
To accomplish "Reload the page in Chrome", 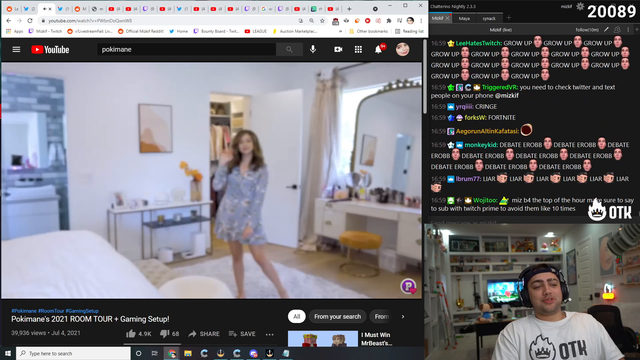I will (30, 20).
